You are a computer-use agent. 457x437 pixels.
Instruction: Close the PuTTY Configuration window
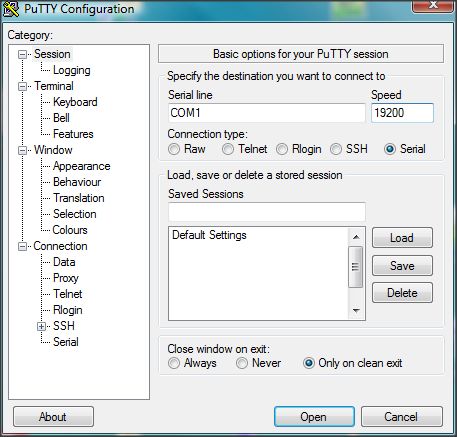(434, 5)
